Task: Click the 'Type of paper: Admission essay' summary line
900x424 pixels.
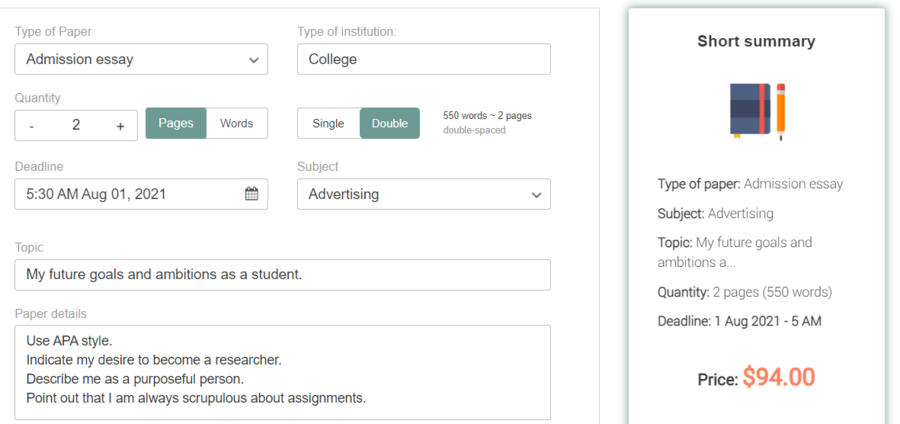Action: click(750, 184)
